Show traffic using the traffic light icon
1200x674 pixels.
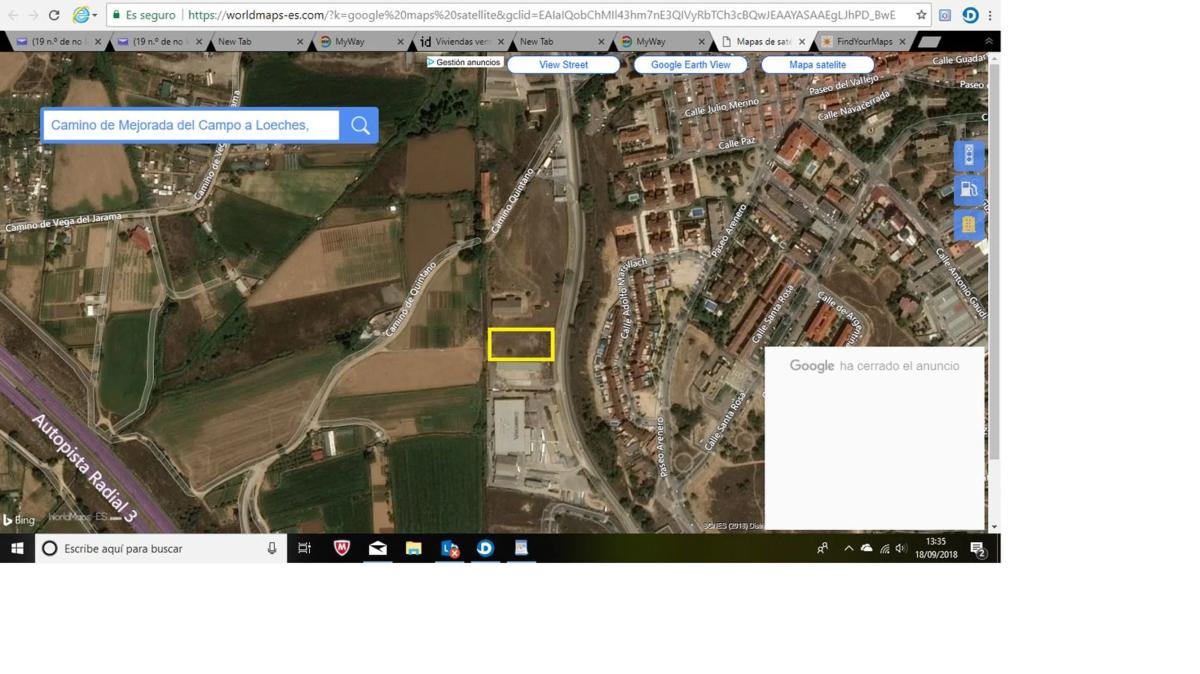[968, 156]
